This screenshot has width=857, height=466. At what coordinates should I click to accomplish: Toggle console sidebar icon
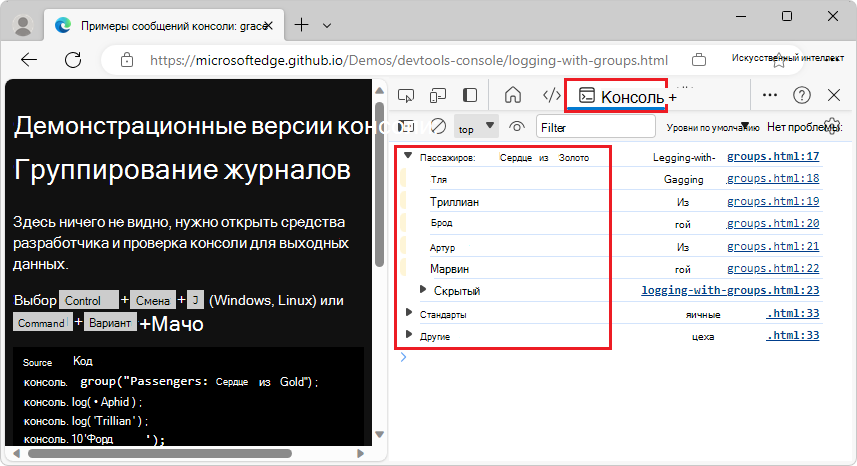pyautogui.click(x=407, y=127)
